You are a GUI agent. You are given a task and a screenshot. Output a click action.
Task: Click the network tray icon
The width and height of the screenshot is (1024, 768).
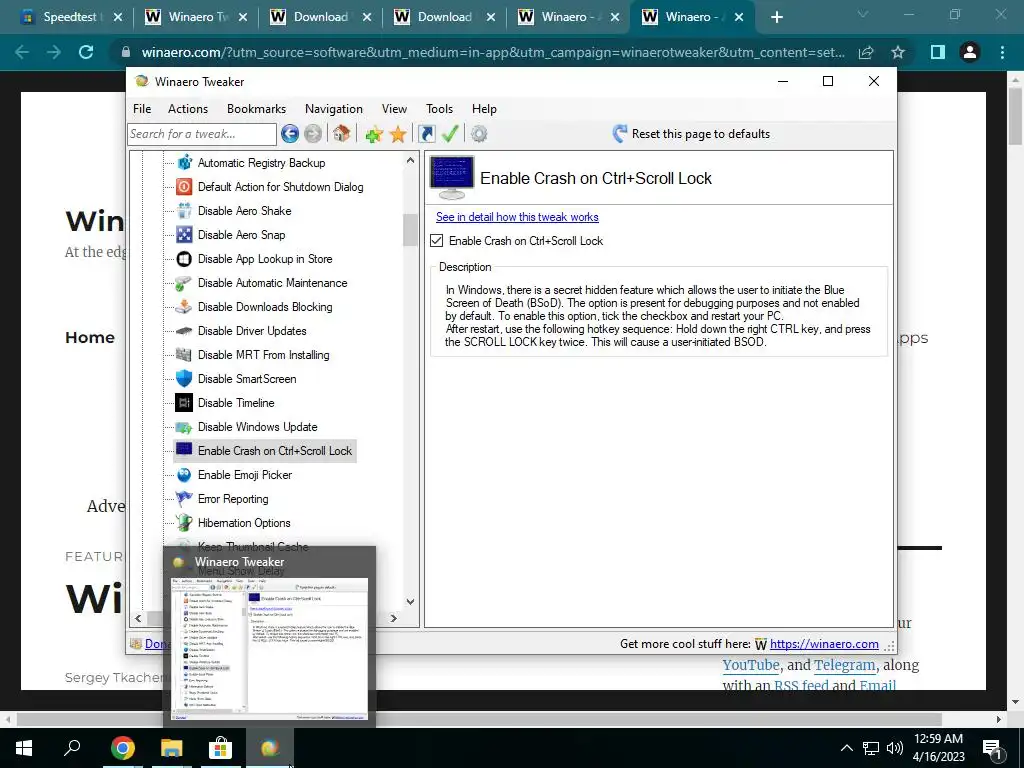[x=871, y=748]
